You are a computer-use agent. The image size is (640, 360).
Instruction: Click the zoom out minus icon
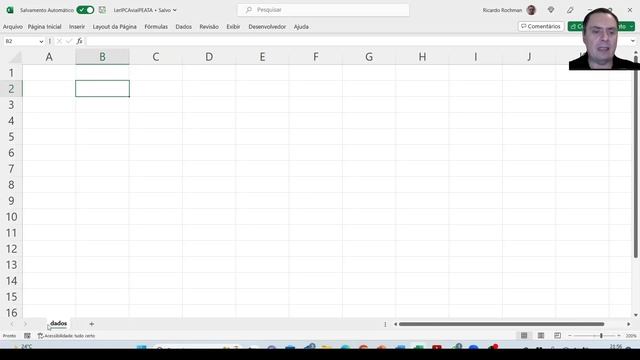(570, 336)
